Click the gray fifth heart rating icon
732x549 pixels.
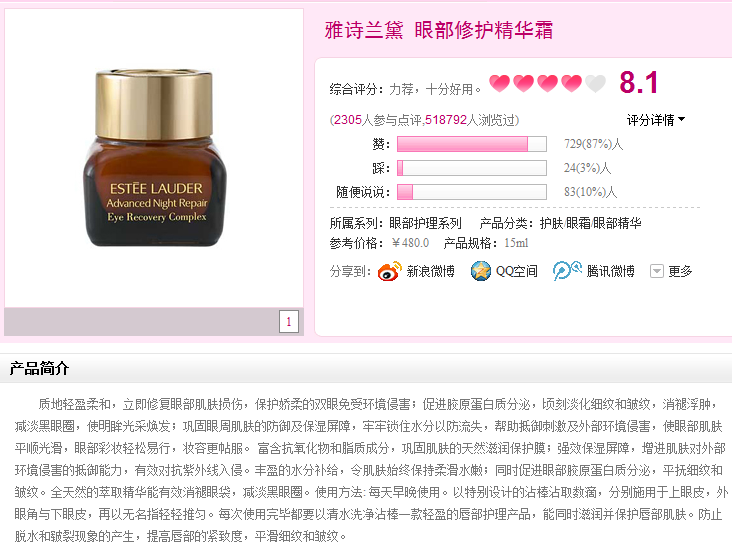pyautogui.click(x=595, y=84)
